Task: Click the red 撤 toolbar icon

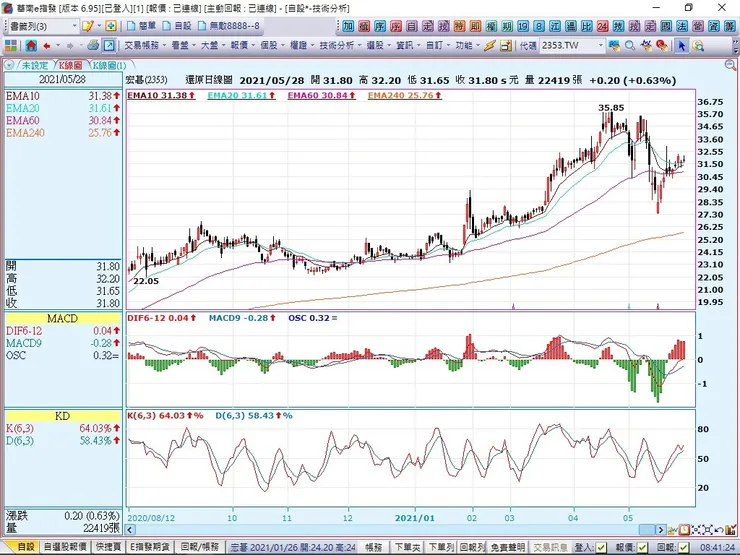Action: coord(364,26)
